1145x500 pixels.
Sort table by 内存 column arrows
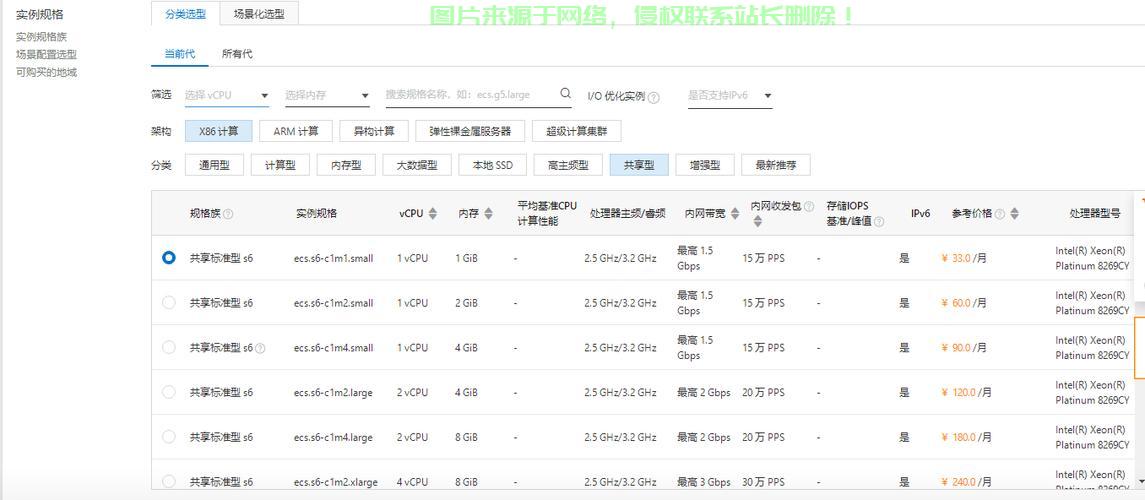click(488, 213)
